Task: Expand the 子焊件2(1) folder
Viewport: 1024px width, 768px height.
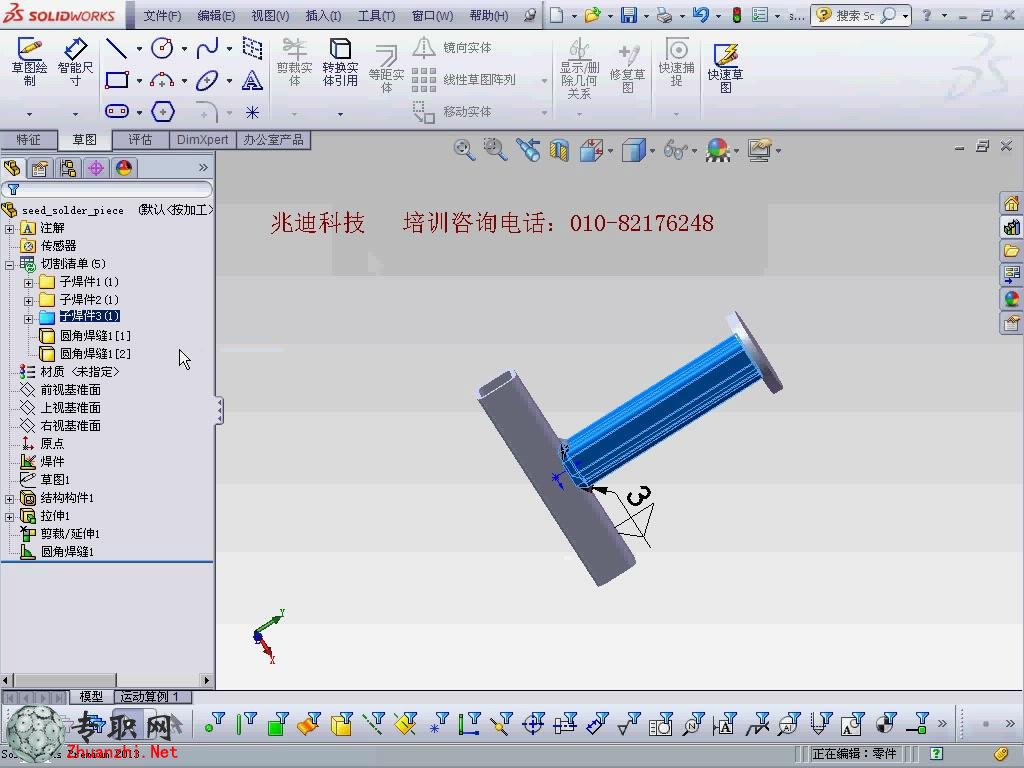Action: [28, 301]
